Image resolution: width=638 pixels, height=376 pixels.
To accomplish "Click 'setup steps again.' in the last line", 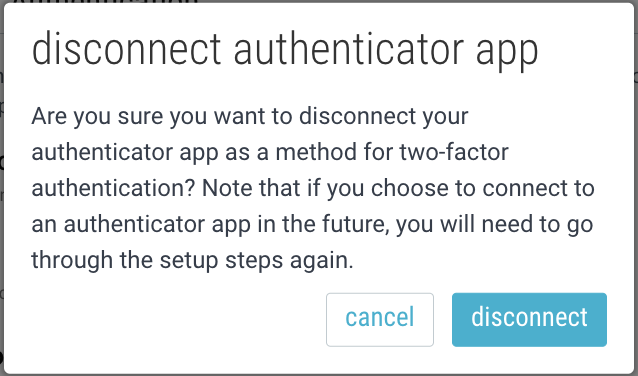I will tap(256, 260).
